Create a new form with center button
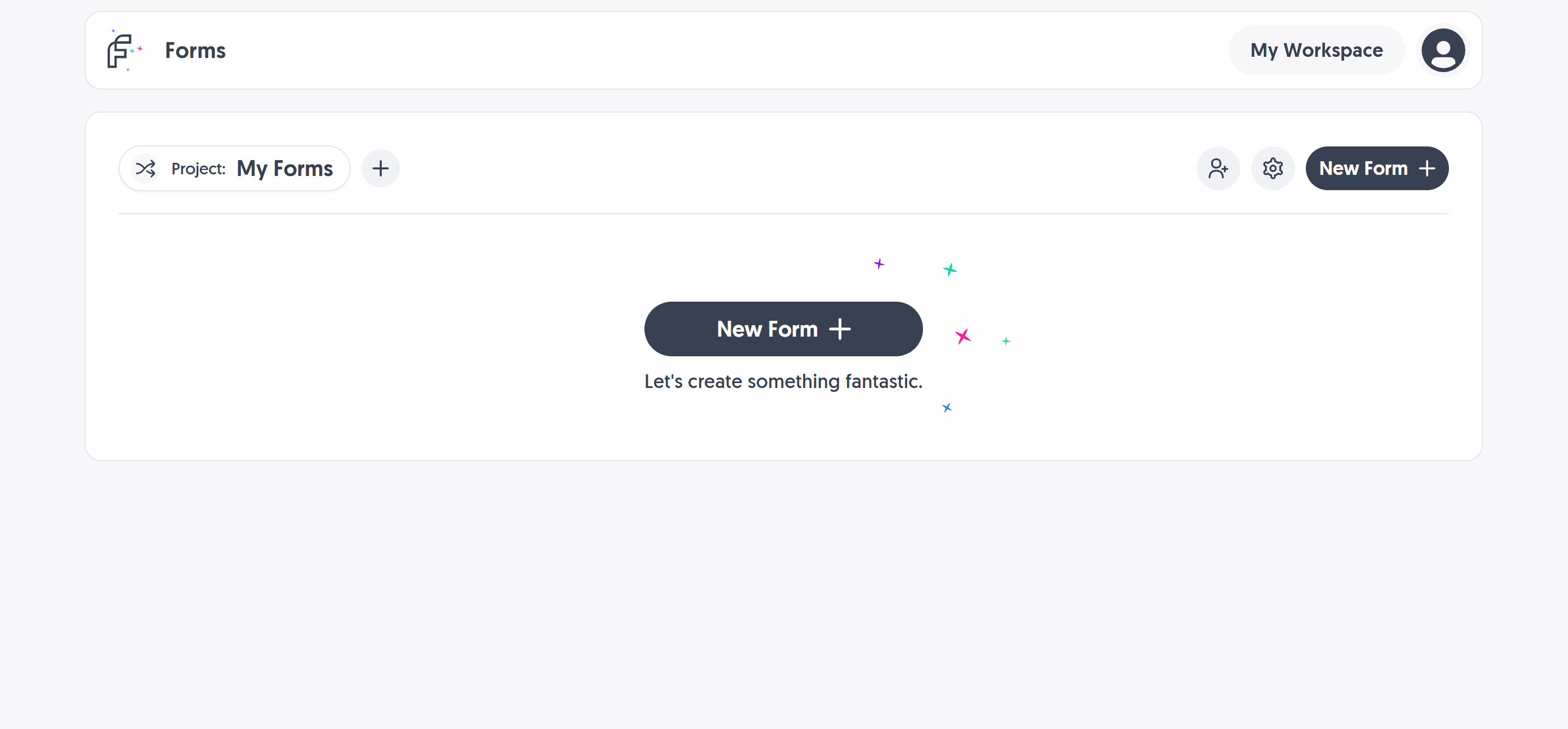Image resolution: width=1568 pixels, height=729 pixels. [x=784, y=328]
